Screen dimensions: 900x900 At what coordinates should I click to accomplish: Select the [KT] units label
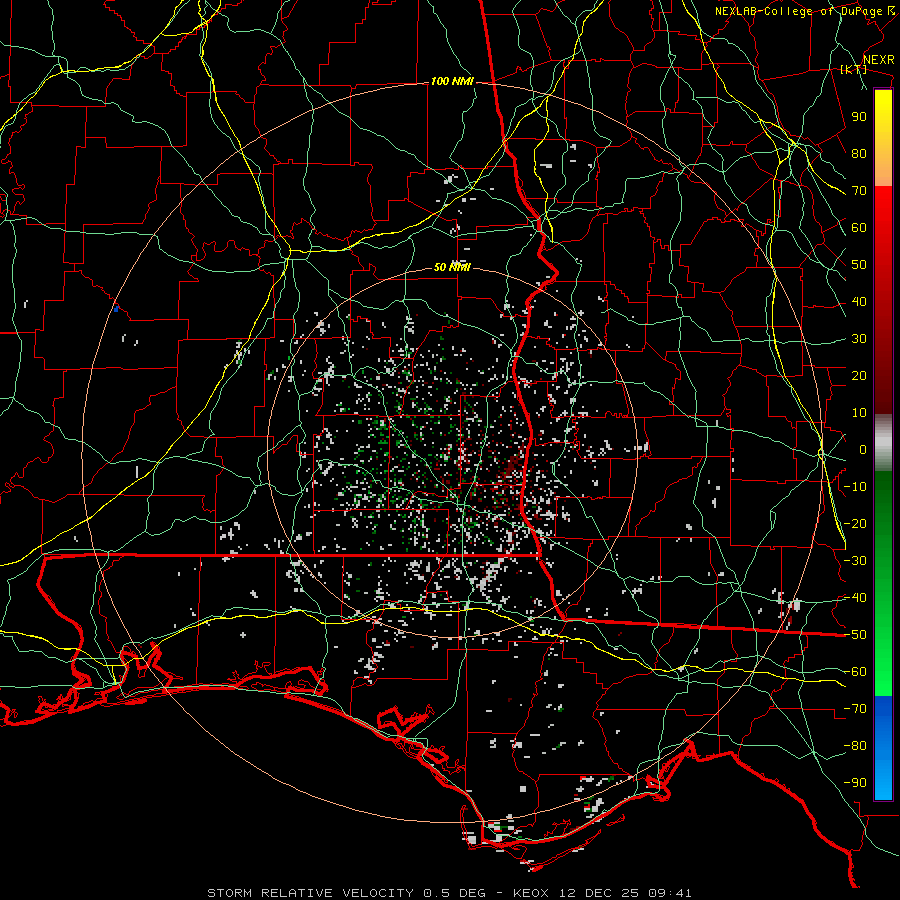click(x=854, y=69)
